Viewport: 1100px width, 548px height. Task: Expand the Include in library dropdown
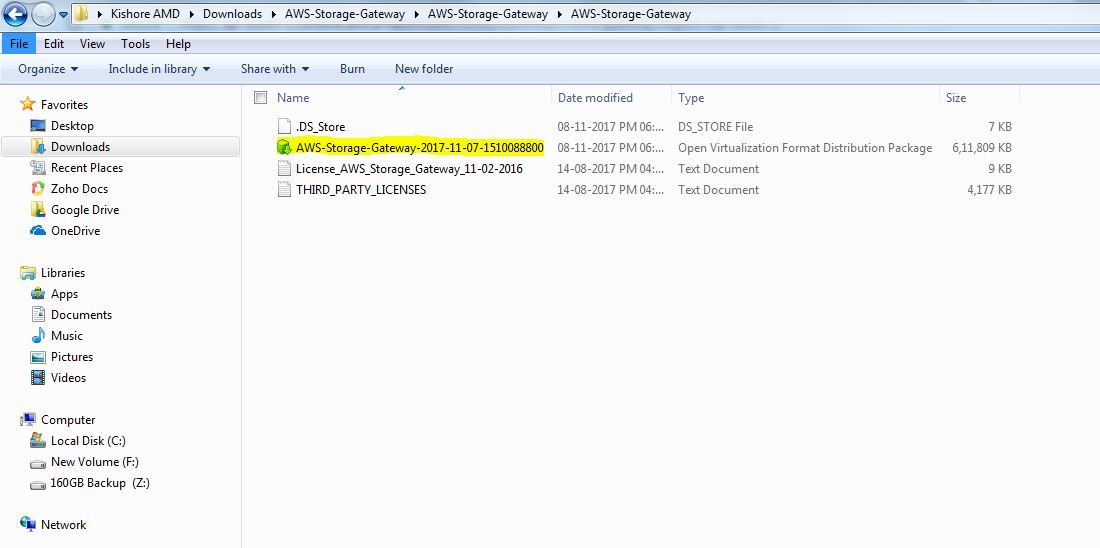click(159, 69)
